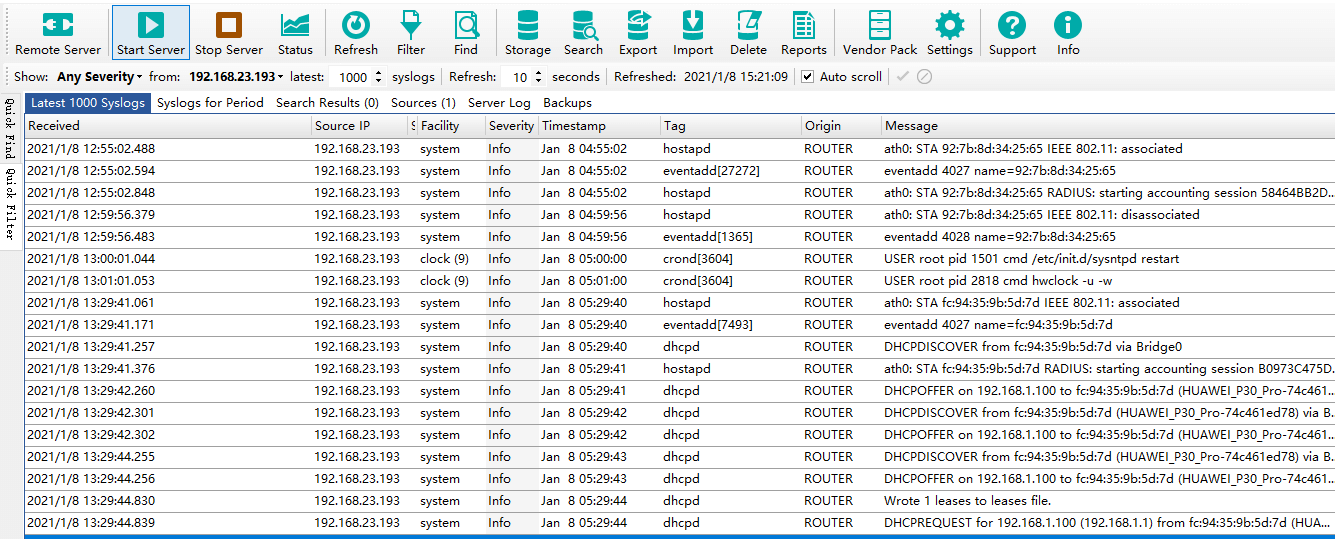Click the Message column header
Image resolution: width=1335 pixels, height=539 pixels.
click(x=911, y=126)
